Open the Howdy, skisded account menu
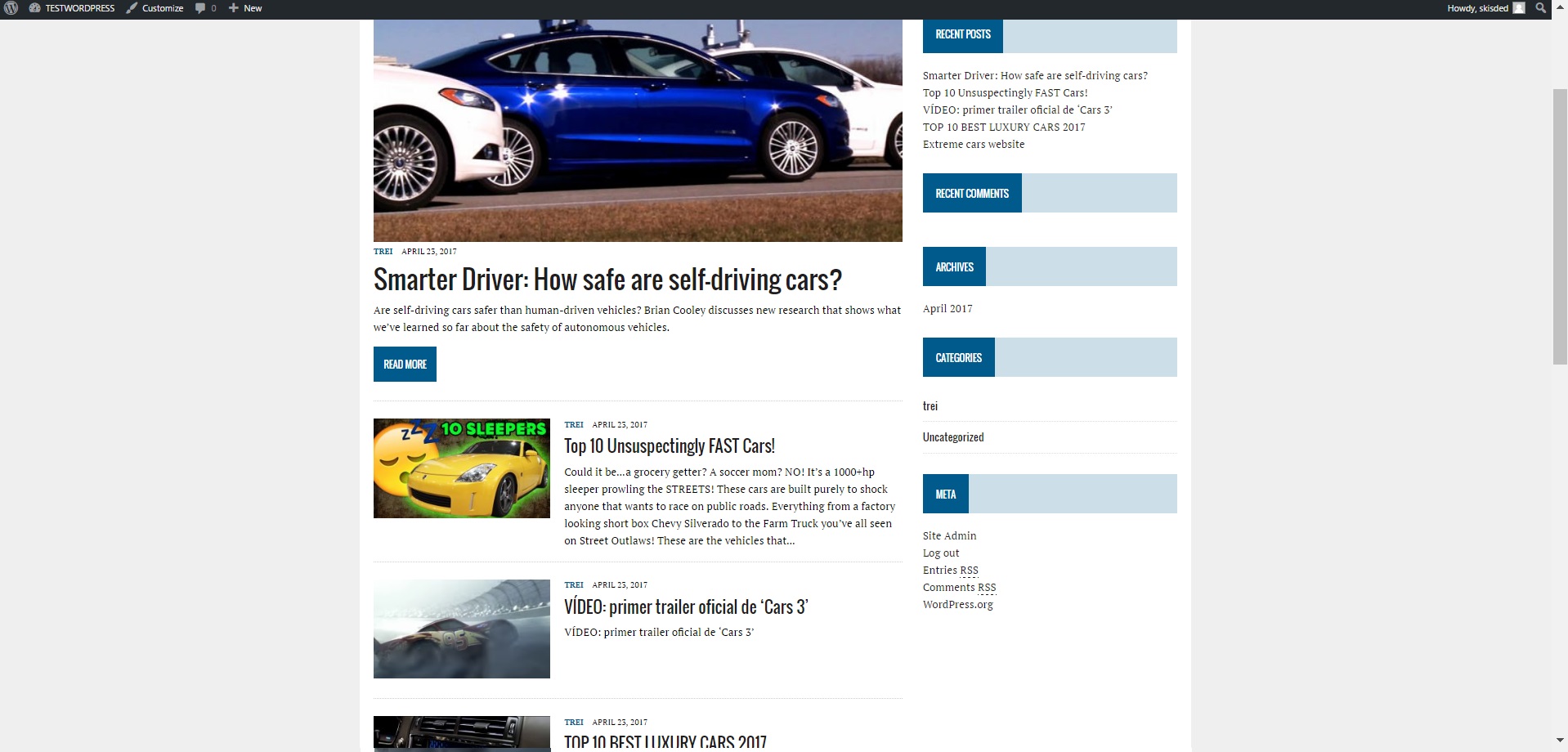The image size is (1568, 752). [x=1485, y=8]
